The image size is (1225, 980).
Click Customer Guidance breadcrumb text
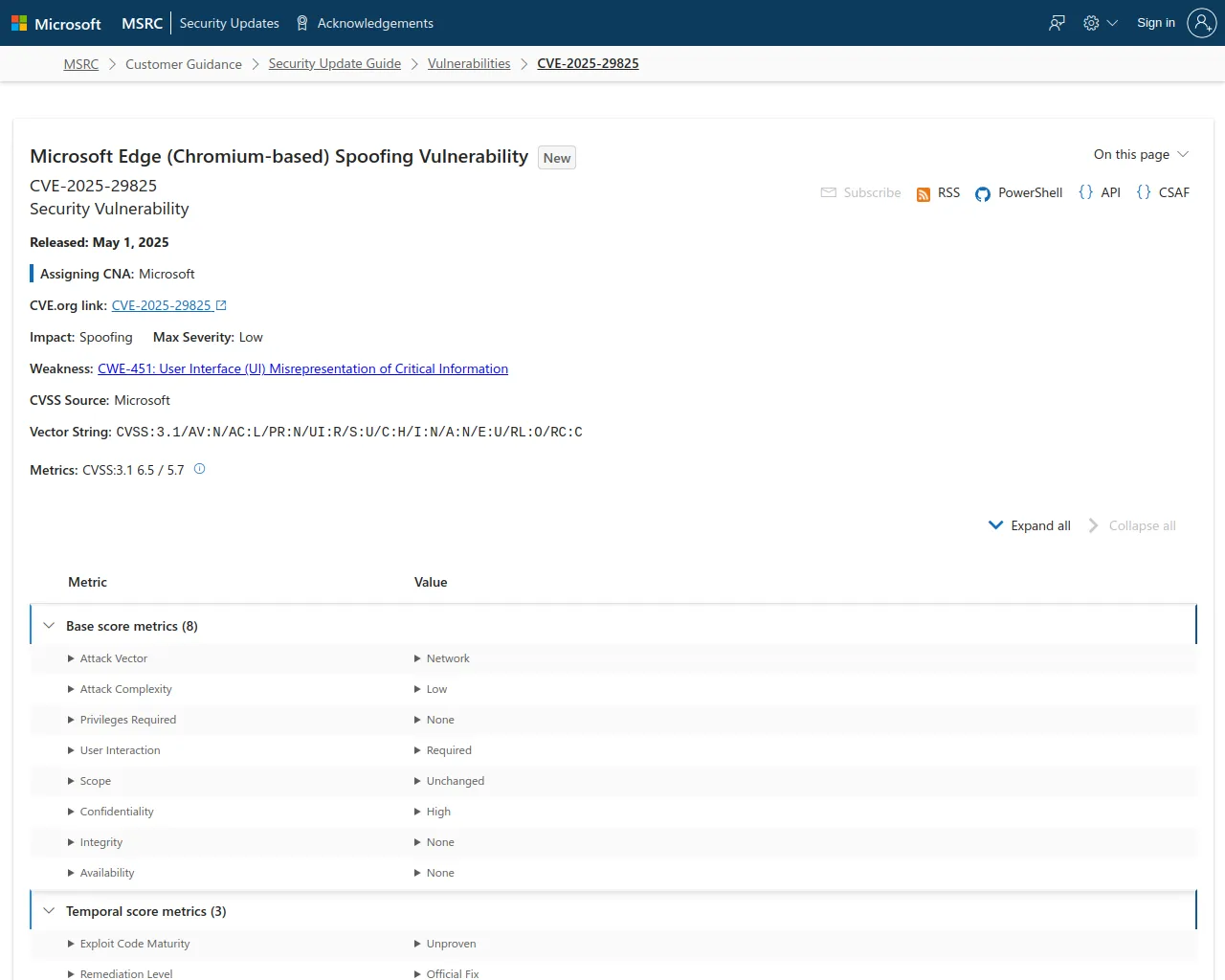coord(184,64)
